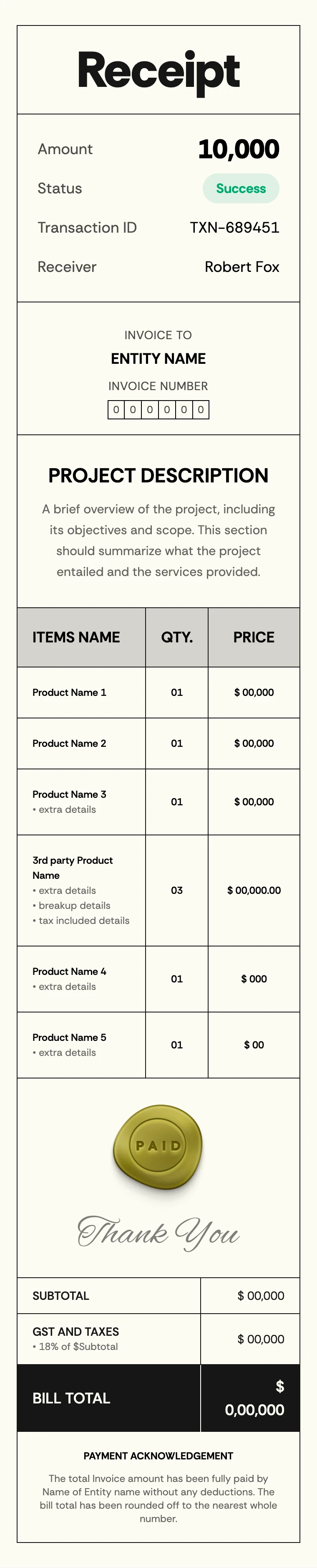Click the BILL TOTAL black bar
The height and width of the screenshot is (1568, 317).
click(71, 1398)
